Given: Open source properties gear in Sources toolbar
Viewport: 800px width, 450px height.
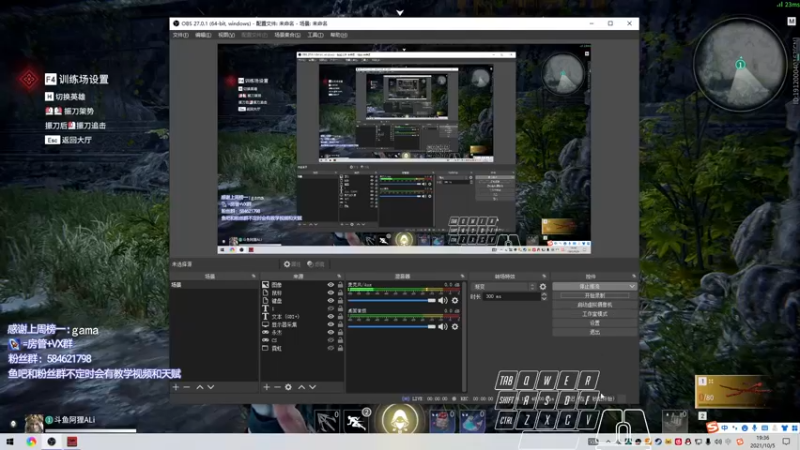Looking at the screenshot, I should pyautogui.click(x=288, y=387).
